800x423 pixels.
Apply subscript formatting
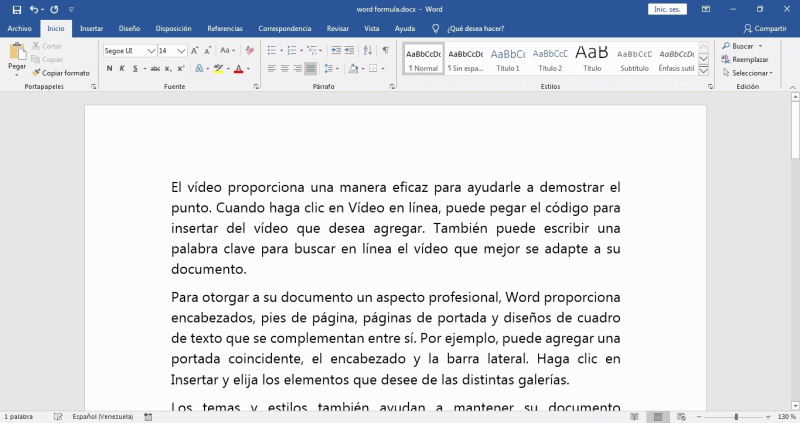click(168, 68)
